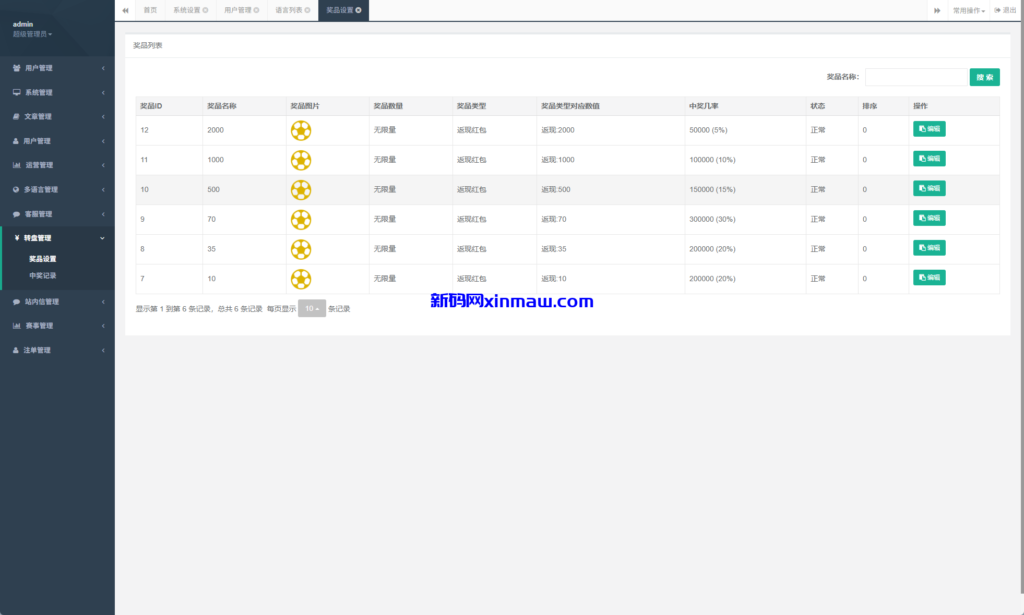Expand the 客服管理 sidebar menu
Screen dimensions: 1024x615
57,214
